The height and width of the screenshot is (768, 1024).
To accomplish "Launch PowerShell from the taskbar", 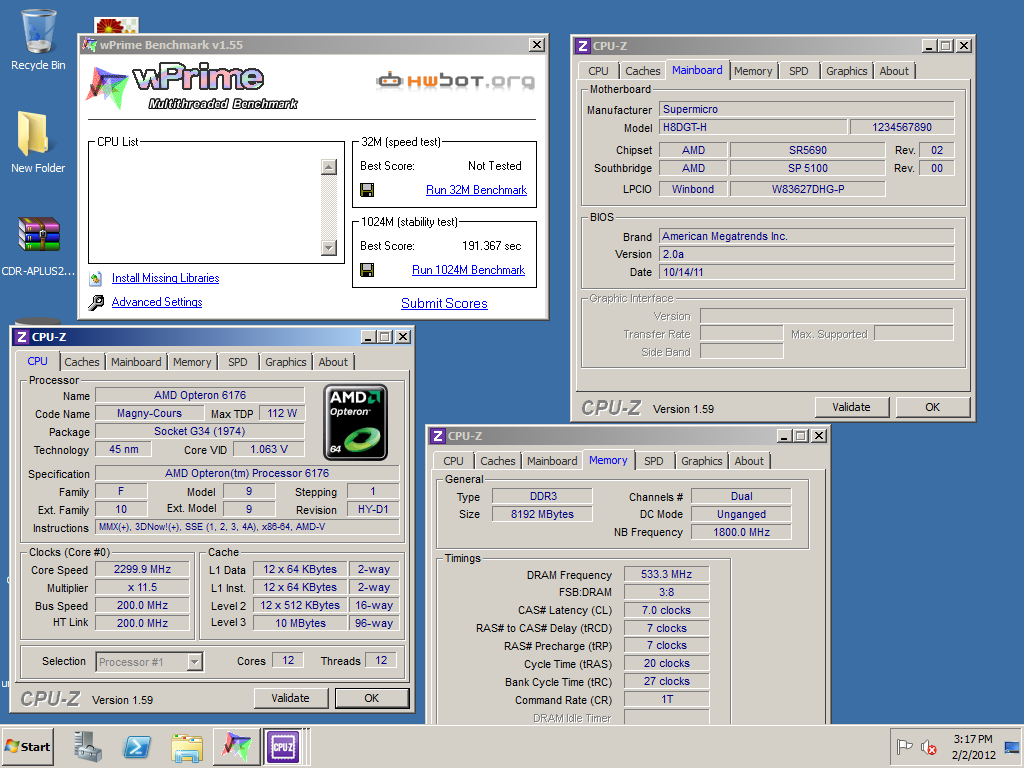I will coord(136,746).
